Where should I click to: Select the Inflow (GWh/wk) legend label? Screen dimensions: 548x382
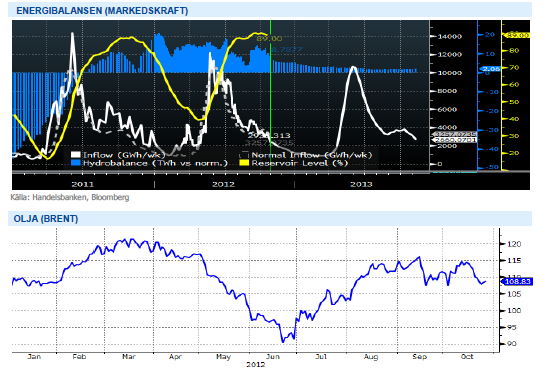[124, 155]
